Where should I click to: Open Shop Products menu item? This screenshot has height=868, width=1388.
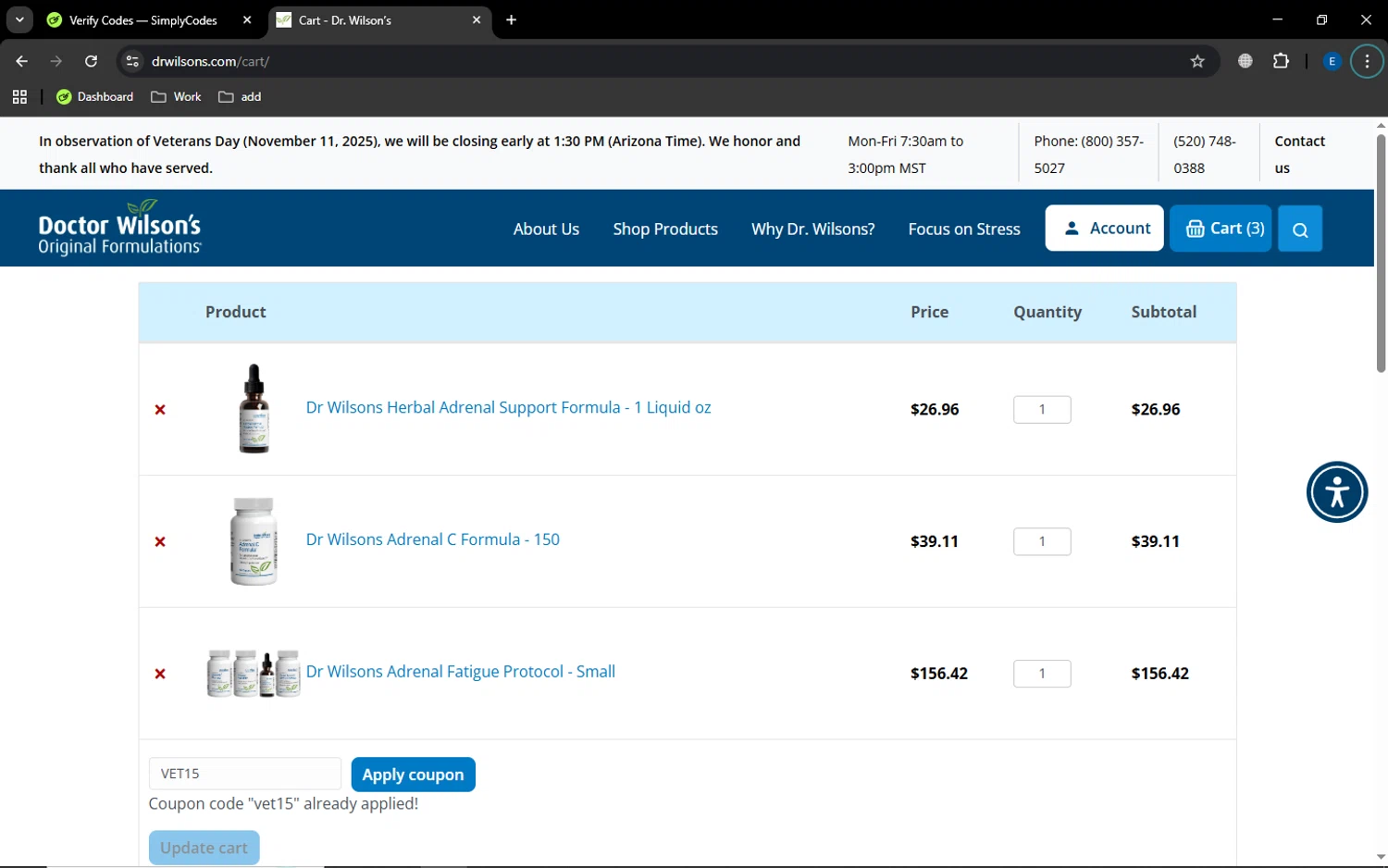click(x=665, y=229)
